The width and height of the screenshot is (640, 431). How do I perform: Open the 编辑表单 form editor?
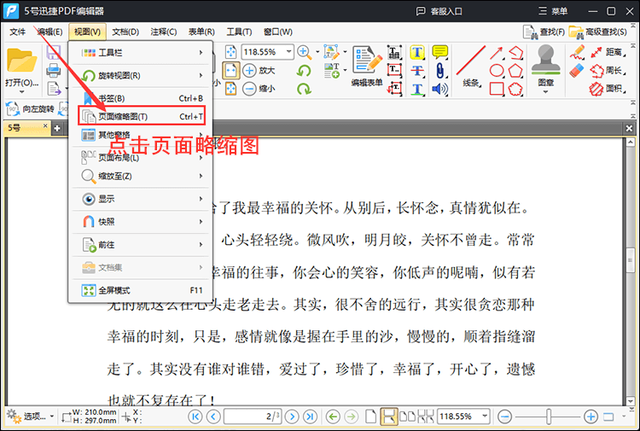(367, 66)
